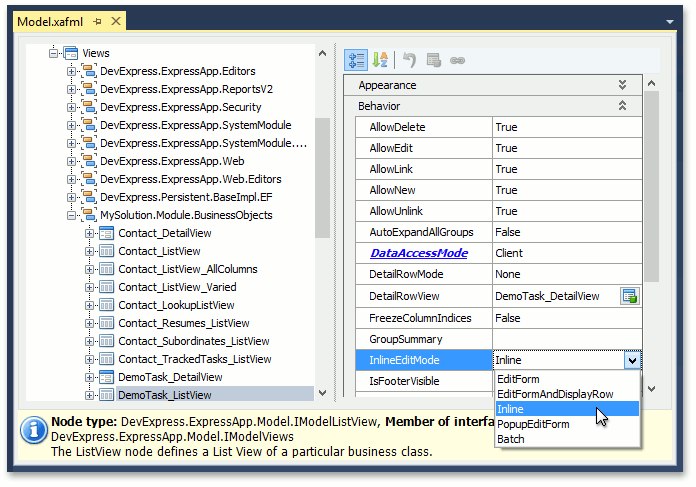Click the pin icon on Model.xafml tab

click(98, 21)
